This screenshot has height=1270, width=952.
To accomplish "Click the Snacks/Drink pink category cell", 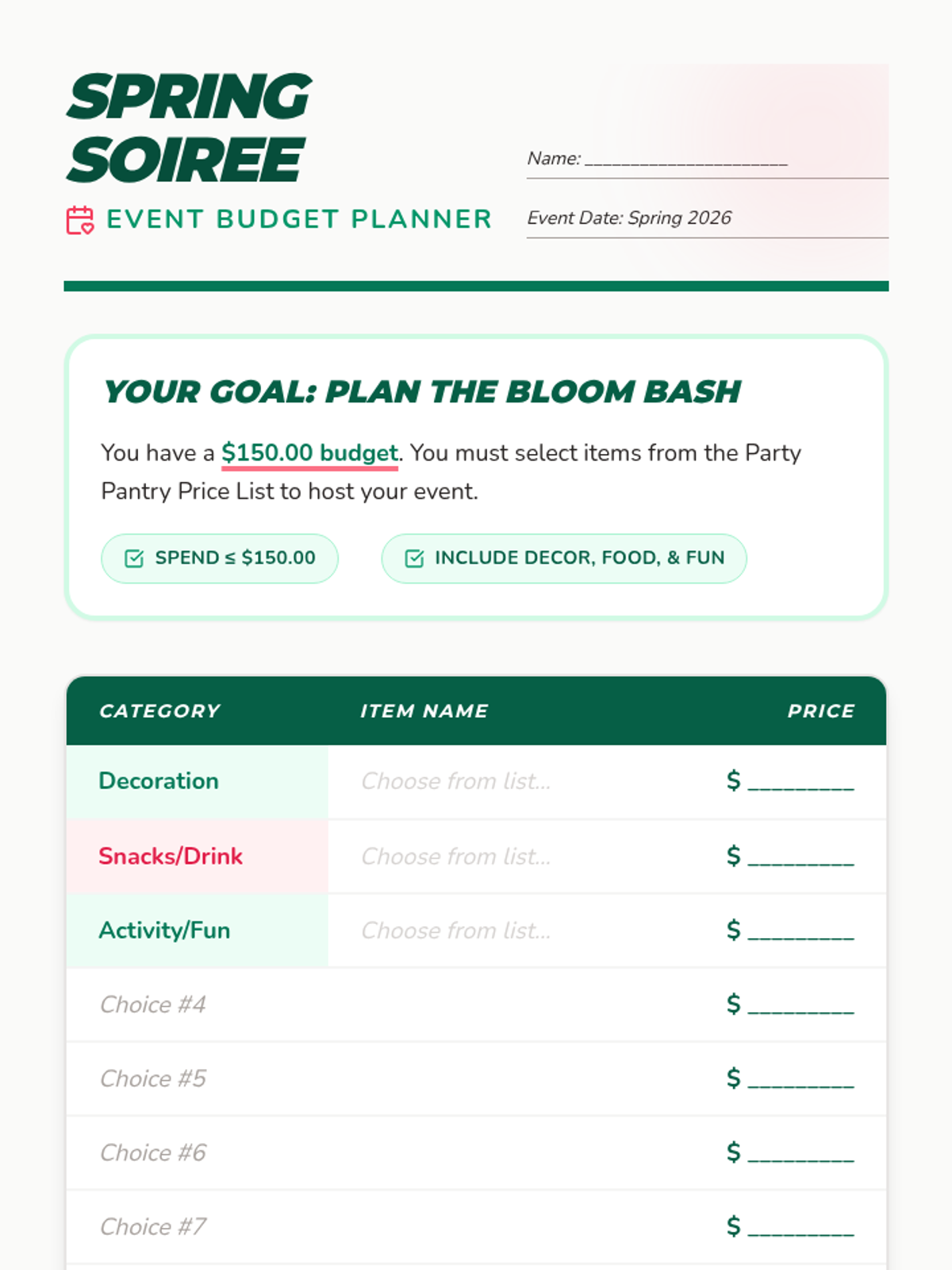I will point(198,856).
